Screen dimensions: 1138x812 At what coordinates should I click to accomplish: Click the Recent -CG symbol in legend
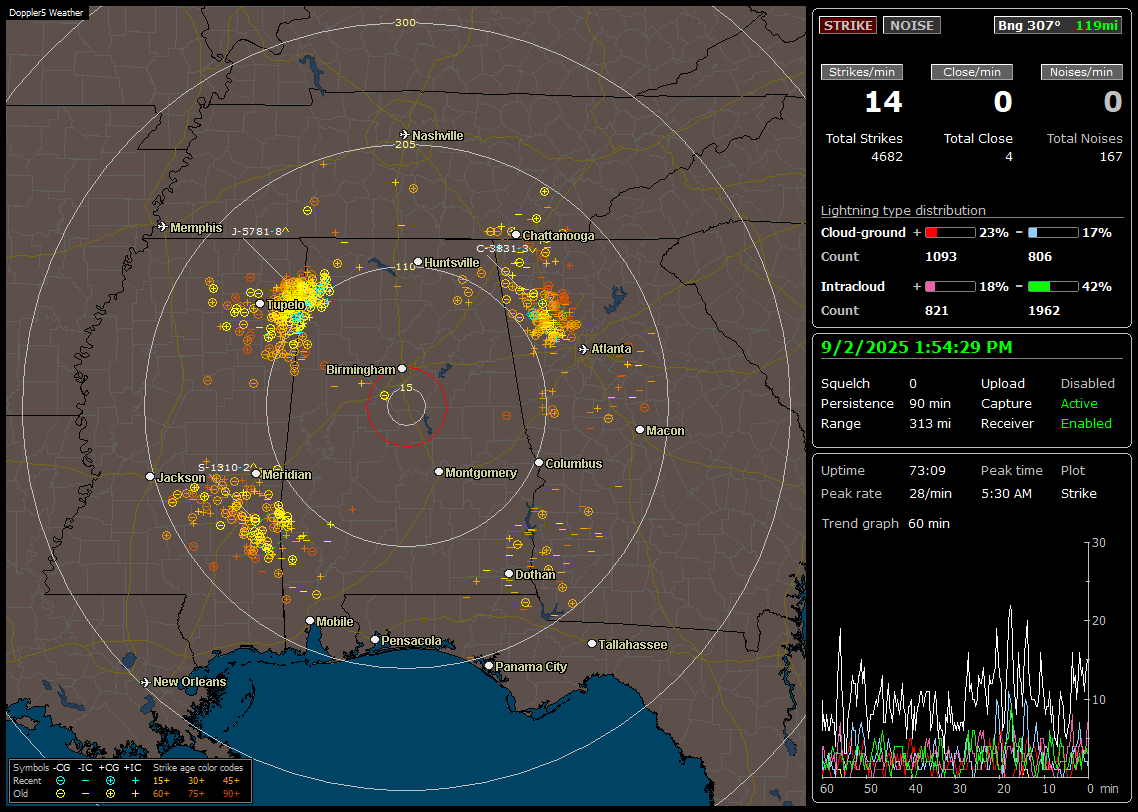[x=61, y=781]
